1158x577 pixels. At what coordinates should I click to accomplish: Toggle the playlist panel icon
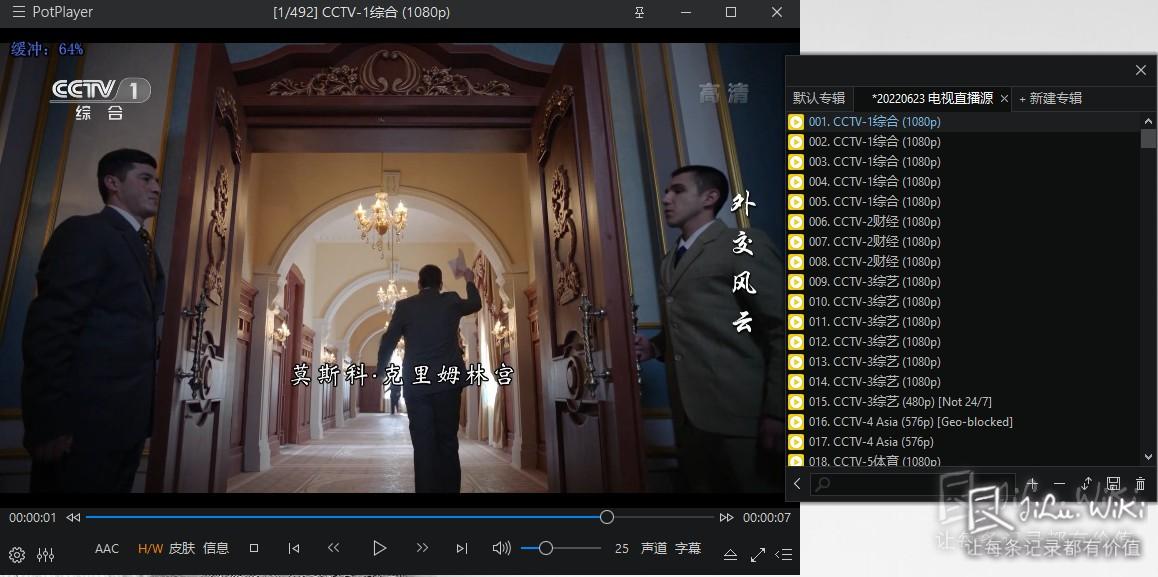click(x=784, y=554)
